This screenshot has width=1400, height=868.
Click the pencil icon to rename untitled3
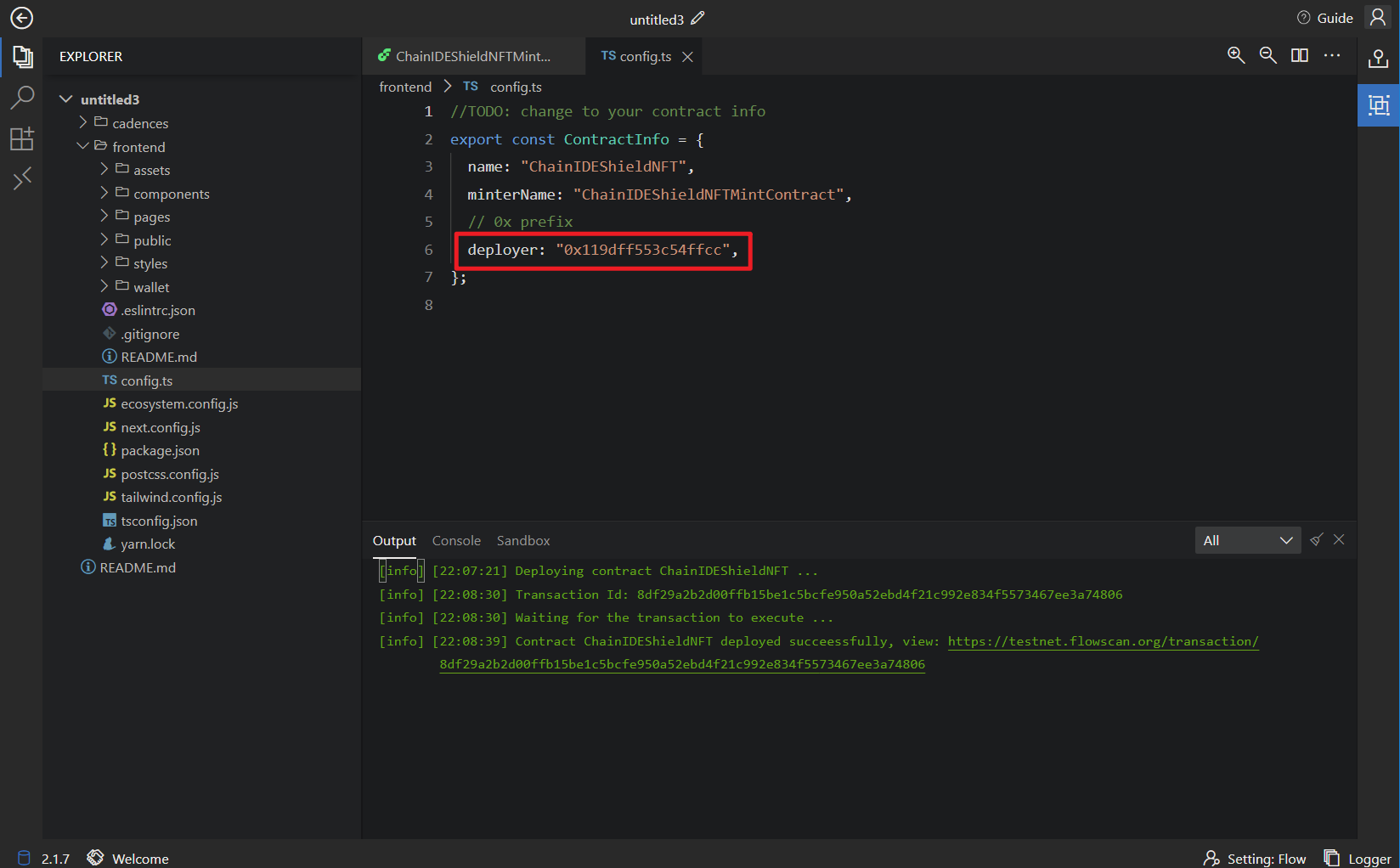click(x=697, y=18)
